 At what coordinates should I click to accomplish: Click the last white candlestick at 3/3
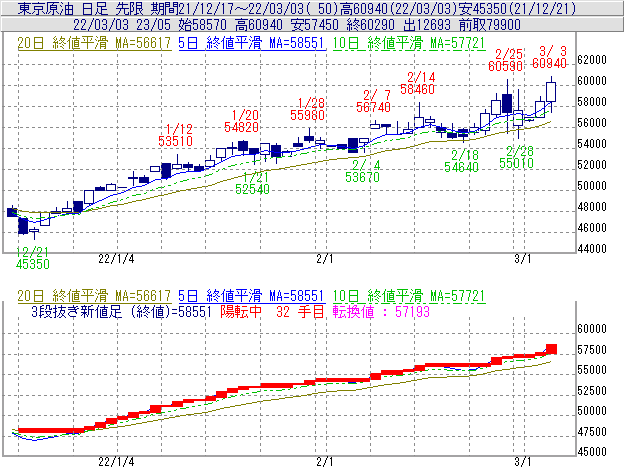[551, 92]
